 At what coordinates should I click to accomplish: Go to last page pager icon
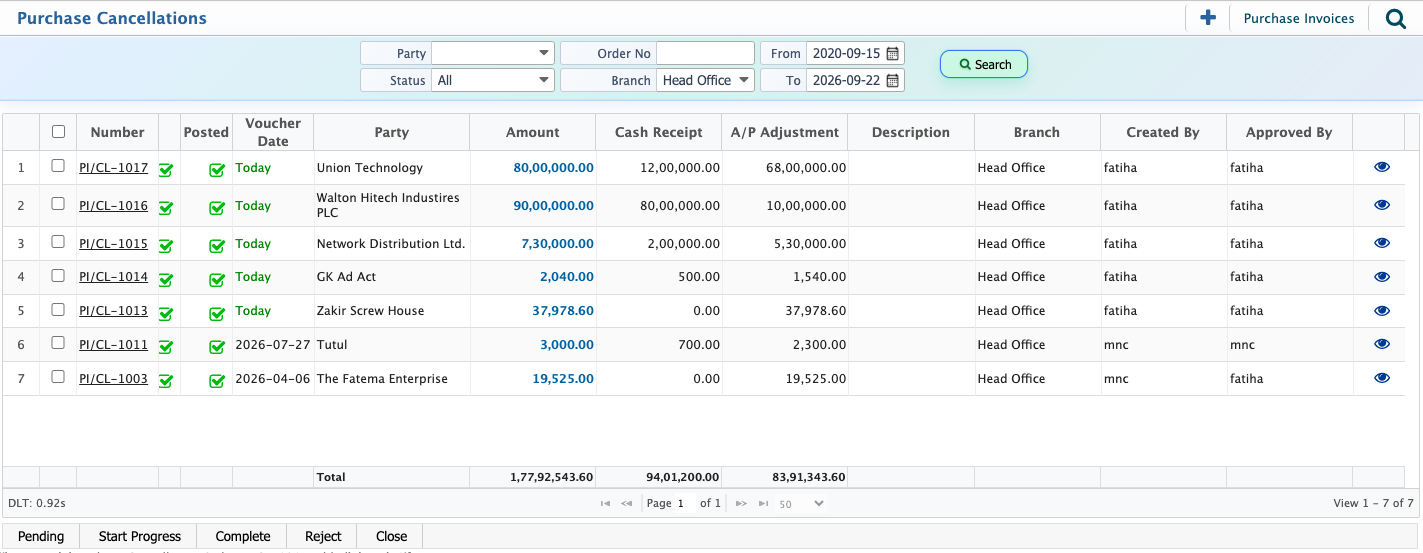(764, 504)
